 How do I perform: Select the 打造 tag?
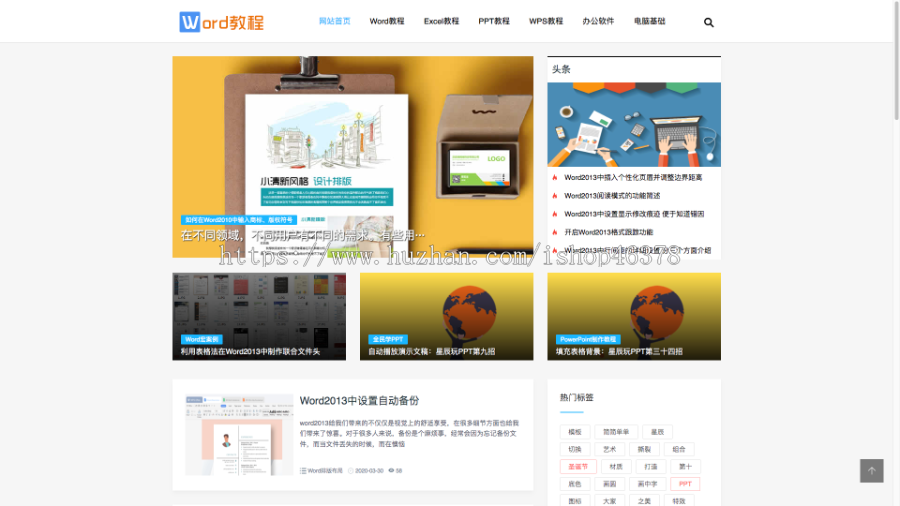click(650, 466)
